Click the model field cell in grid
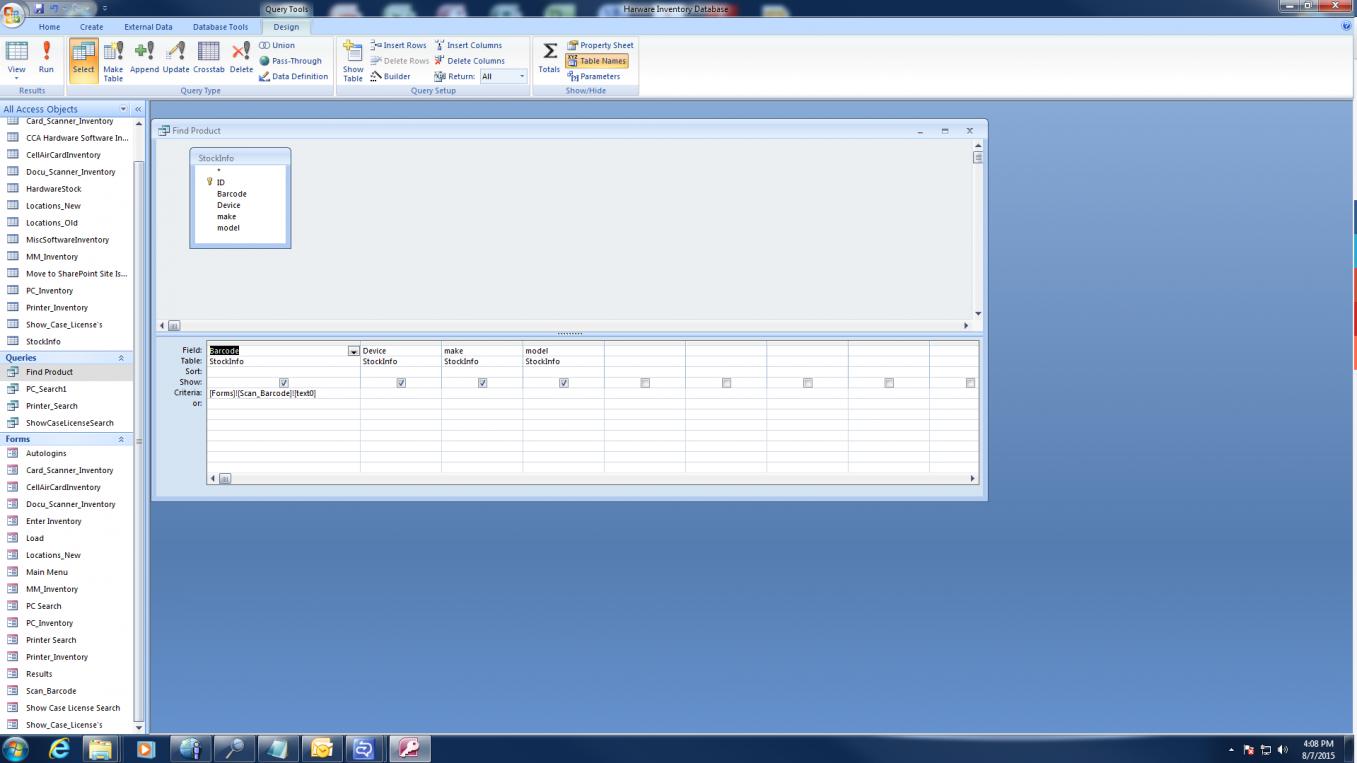Image resolution: width=1357 pixels, height=763 pixels. click(x=563, y=351)
